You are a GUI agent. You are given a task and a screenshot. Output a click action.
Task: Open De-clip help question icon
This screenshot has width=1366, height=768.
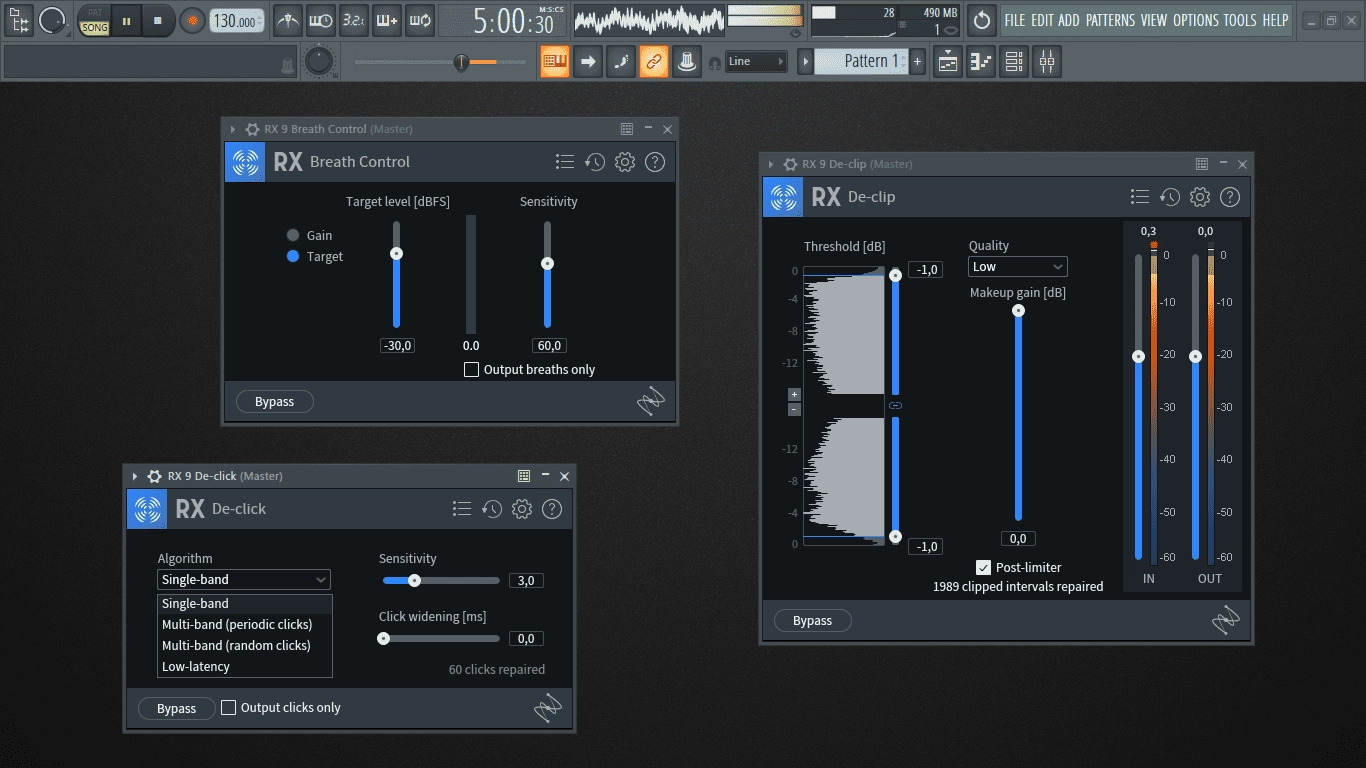1230,197
